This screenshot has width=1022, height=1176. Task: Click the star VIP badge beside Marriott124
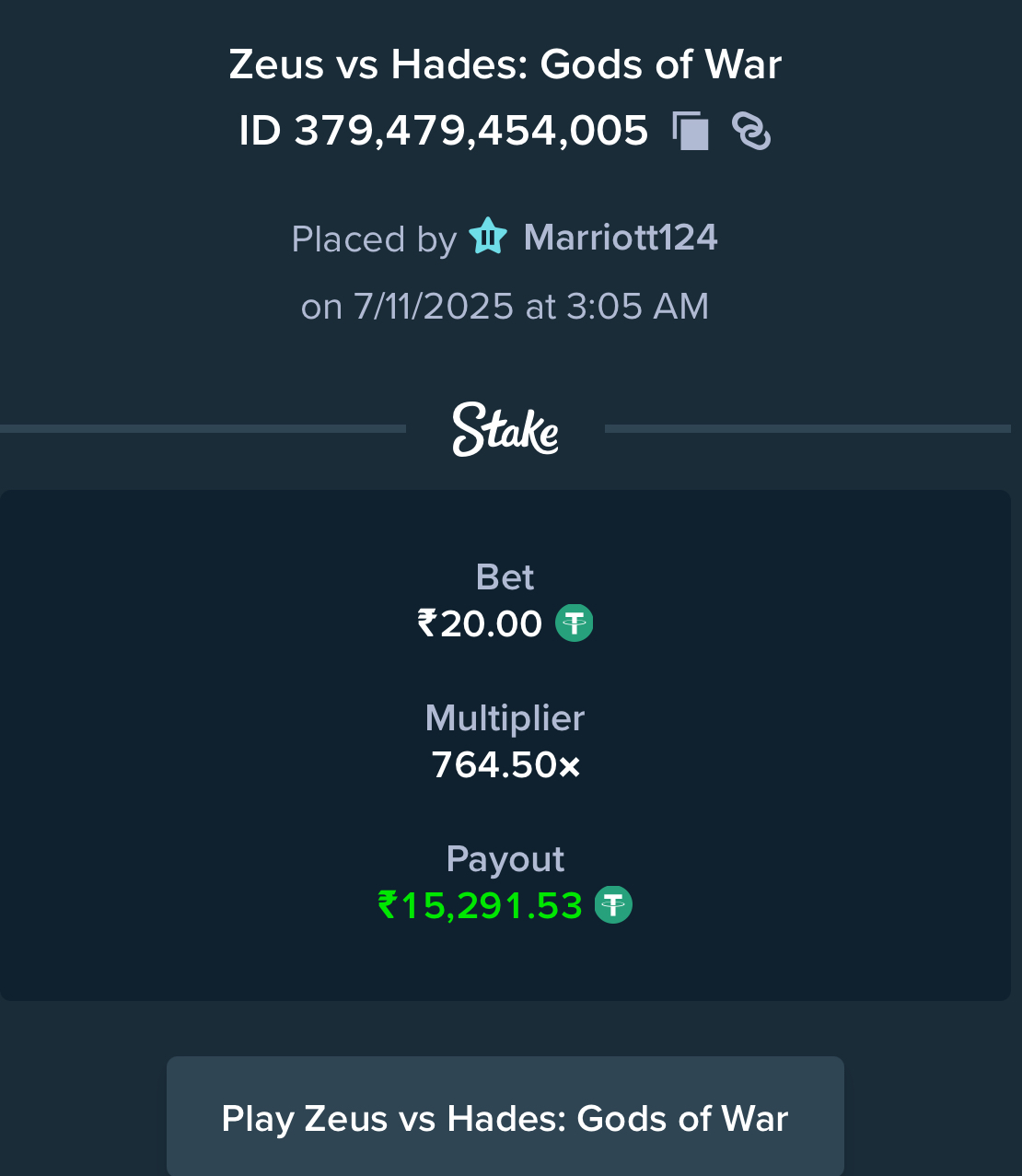pos(488,237)
